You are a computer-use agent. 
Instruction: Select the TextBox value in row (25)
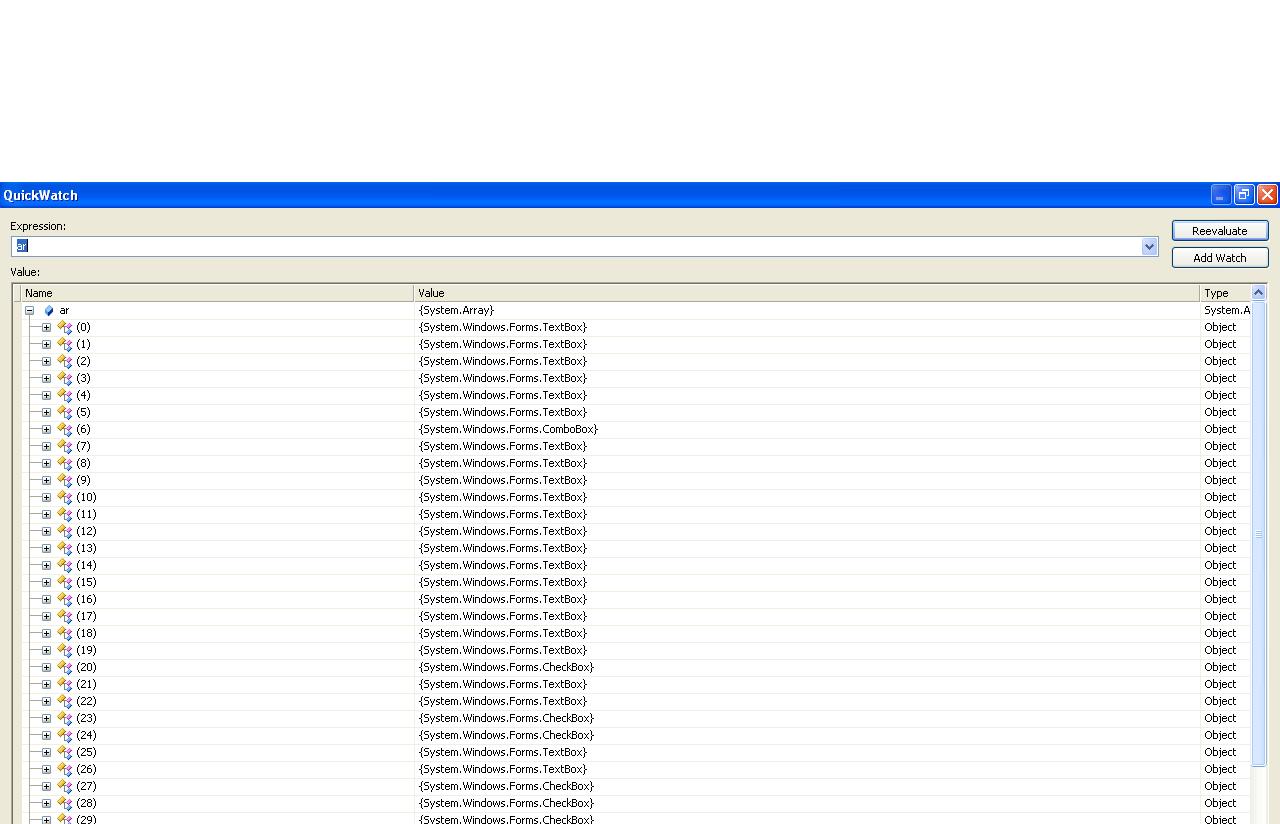coord(503,753)
